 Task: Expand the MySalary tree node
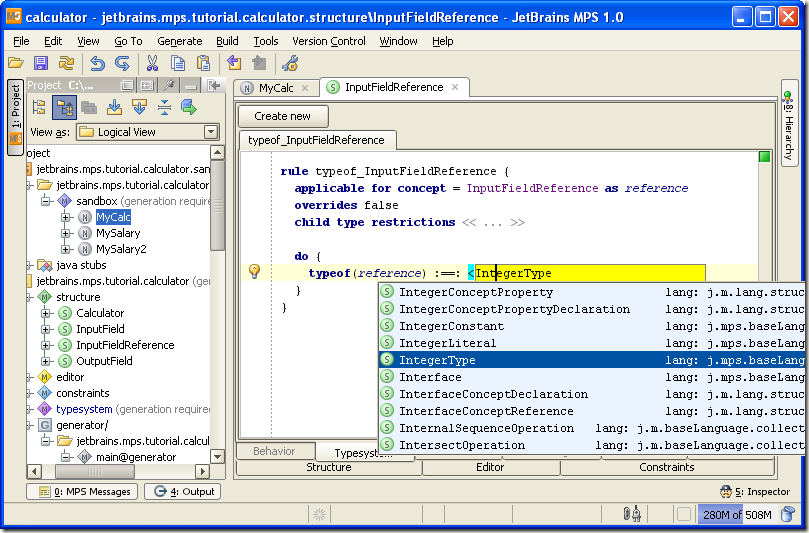coord(66,234)
